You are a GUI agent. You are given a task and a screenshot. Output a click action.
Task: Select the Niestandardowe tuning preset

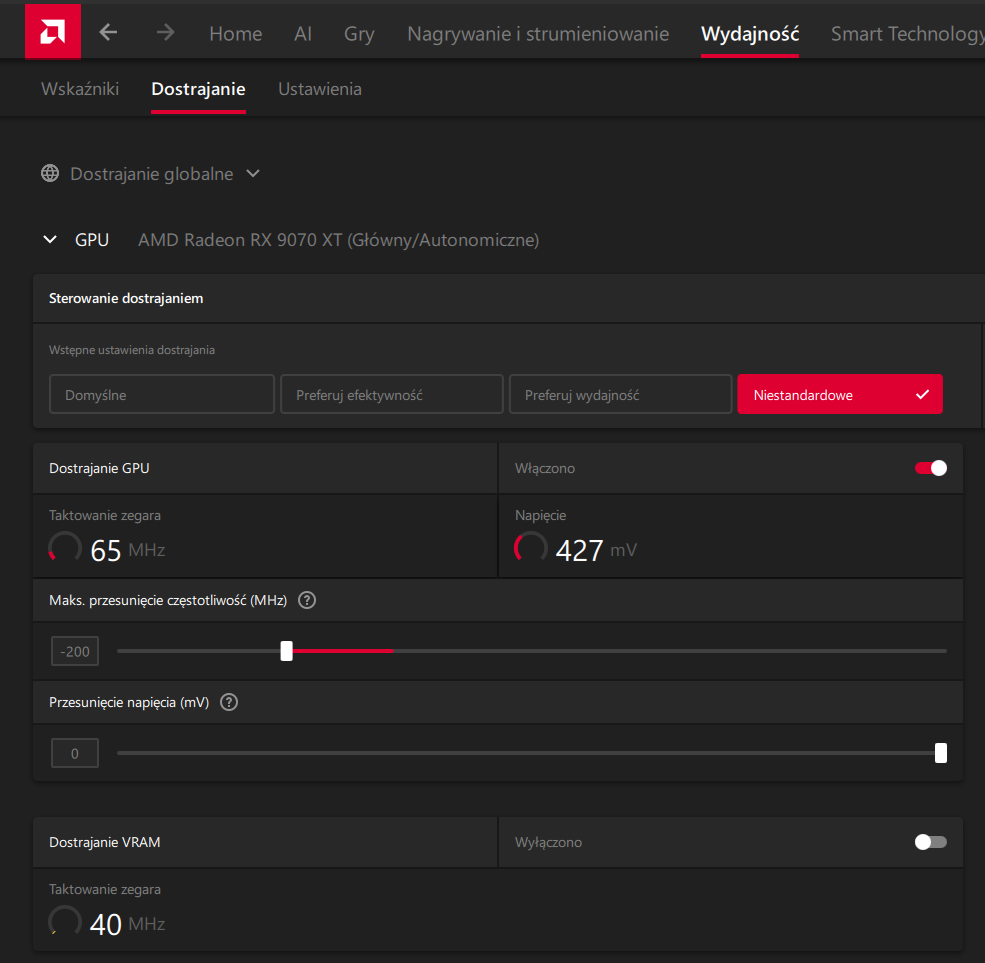coord(840,394)
